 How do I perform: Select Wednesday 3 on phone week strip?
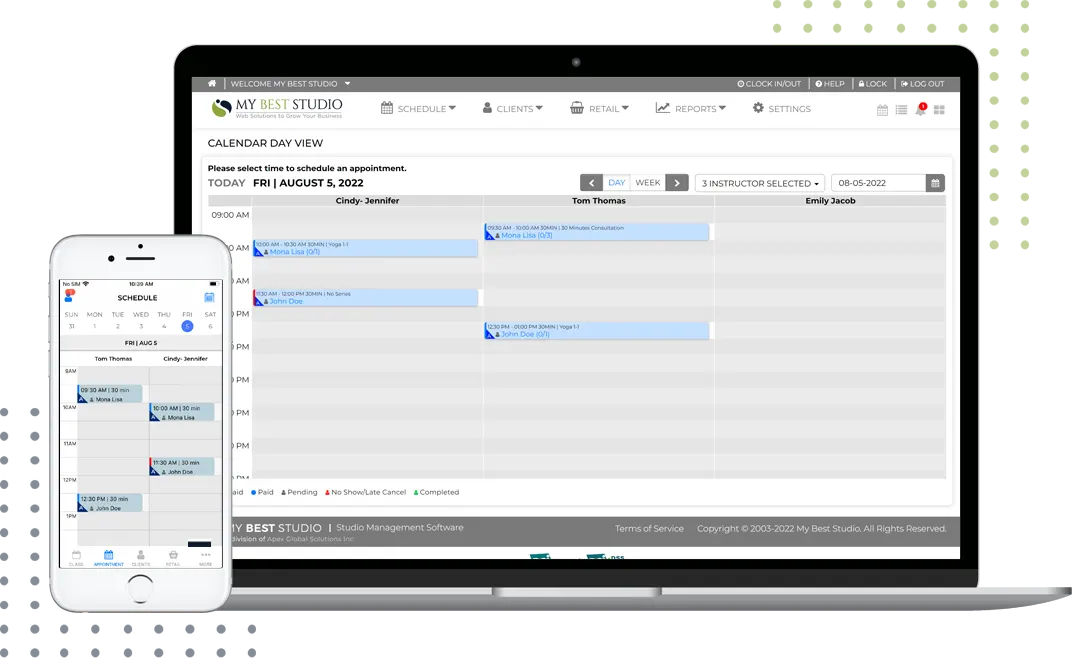pos(141,326)
